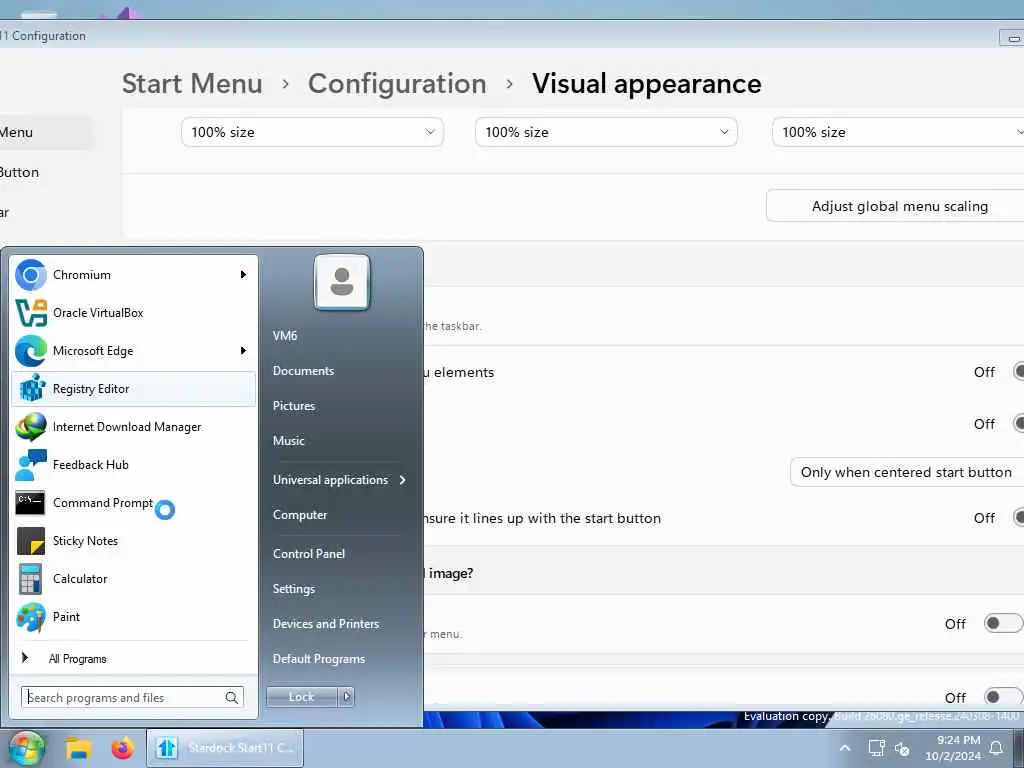Expand the Chromium jump list arrow

tap(243, 274)
